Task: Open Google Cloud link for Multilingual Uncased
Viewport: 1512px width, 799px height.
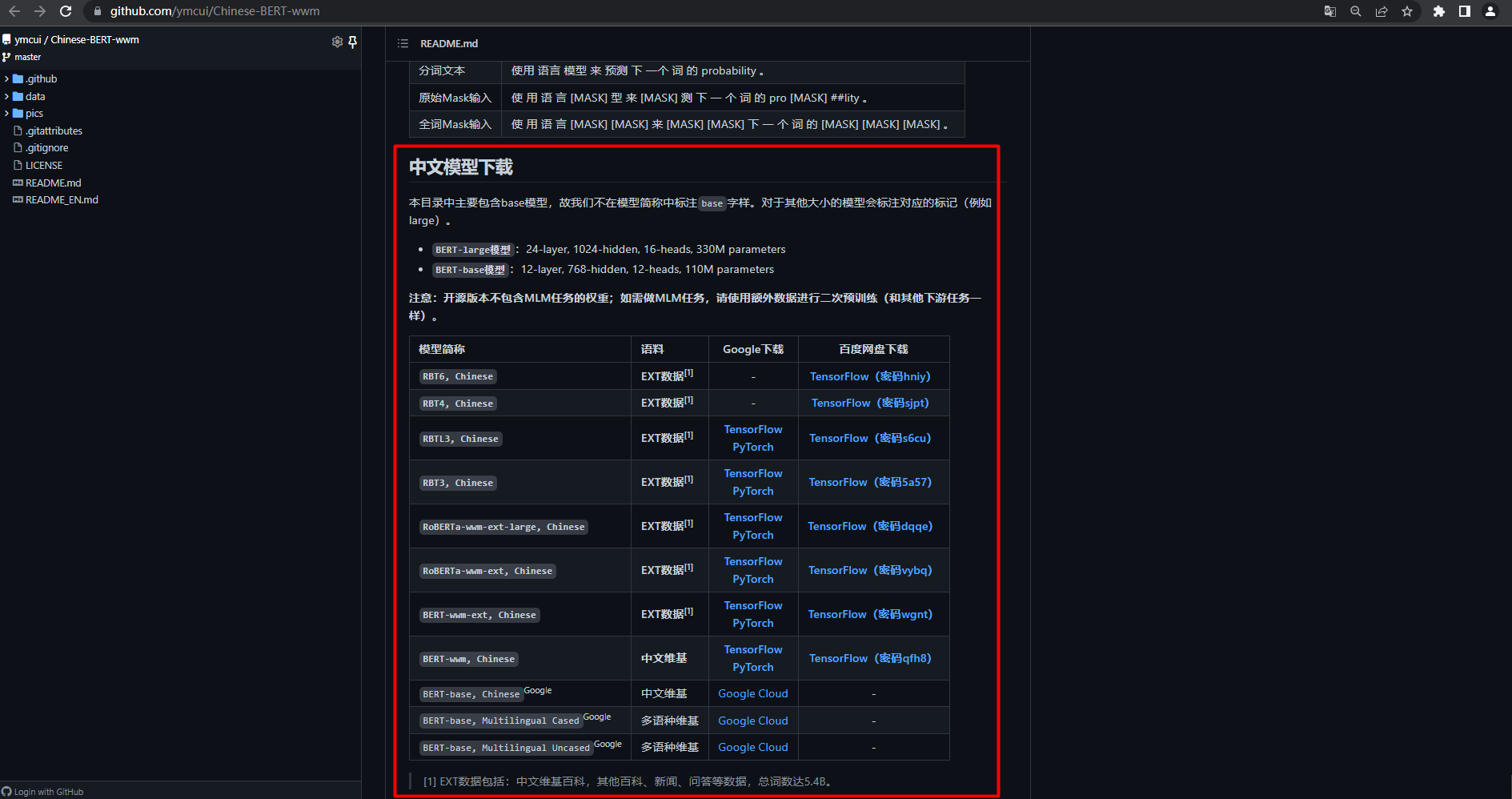Action: pyautogui.click(x=753, y=747)
